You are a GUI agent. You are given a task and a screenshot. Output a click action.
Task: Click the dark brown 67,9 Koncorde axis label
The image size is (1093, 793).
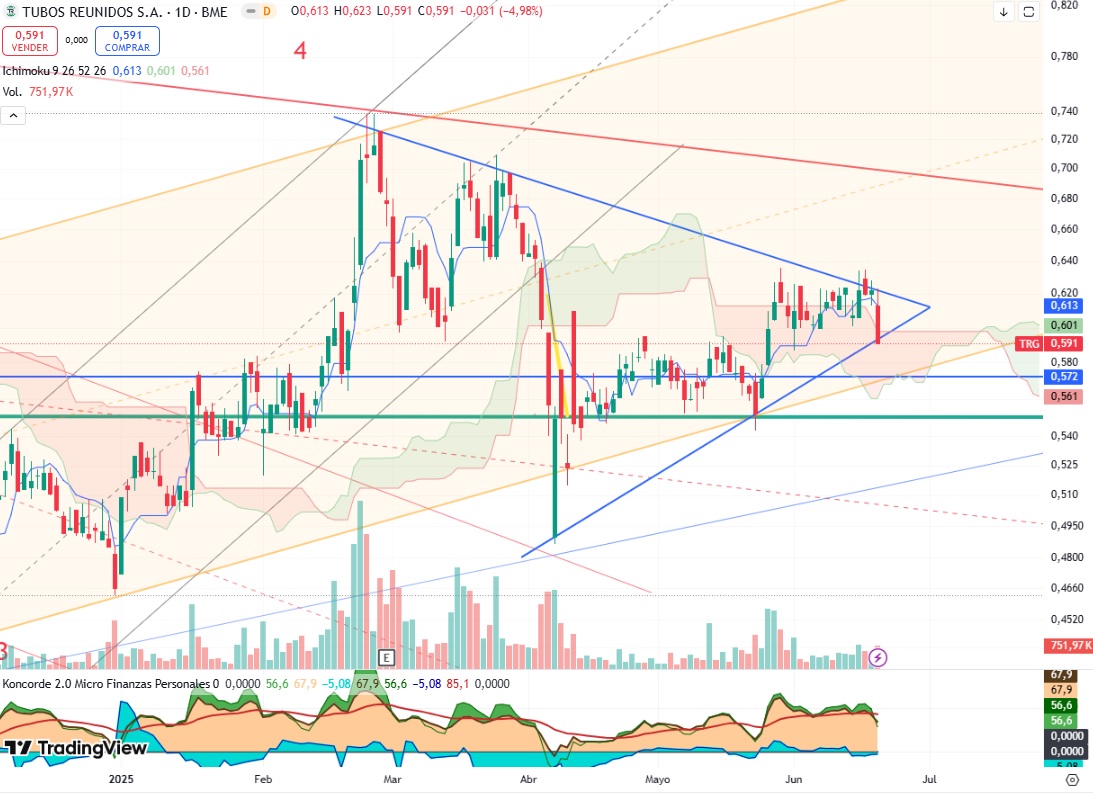click(x=1062, y=675)
